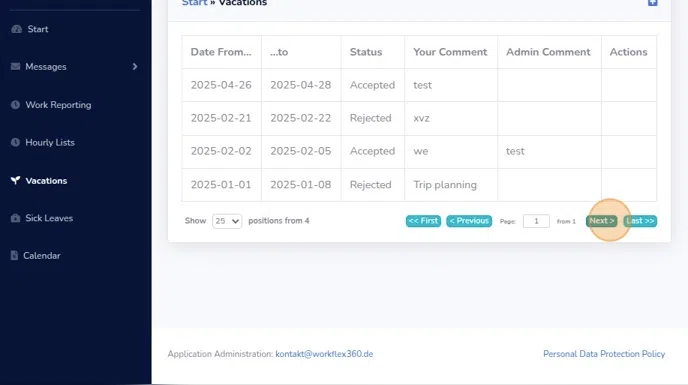Click the 2025-01-08 date cell
Image resolution: width=688 pixels, height=385 pixels.
301,185
